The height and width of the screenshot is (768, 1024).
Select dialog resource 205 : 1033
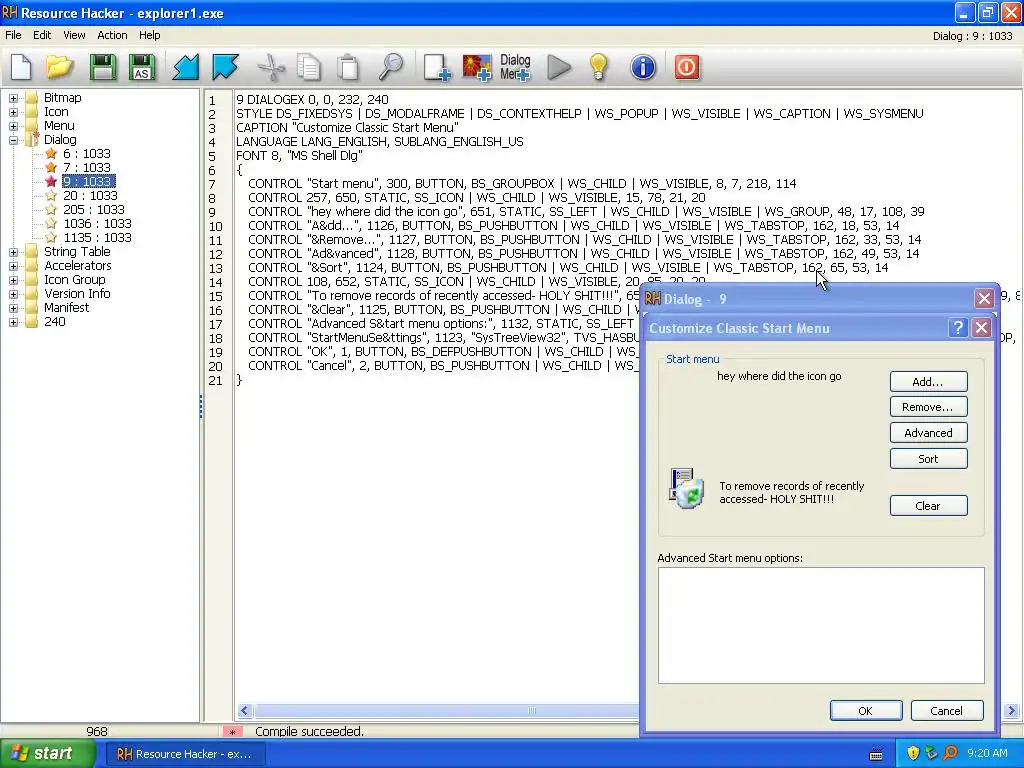(93, 210)
